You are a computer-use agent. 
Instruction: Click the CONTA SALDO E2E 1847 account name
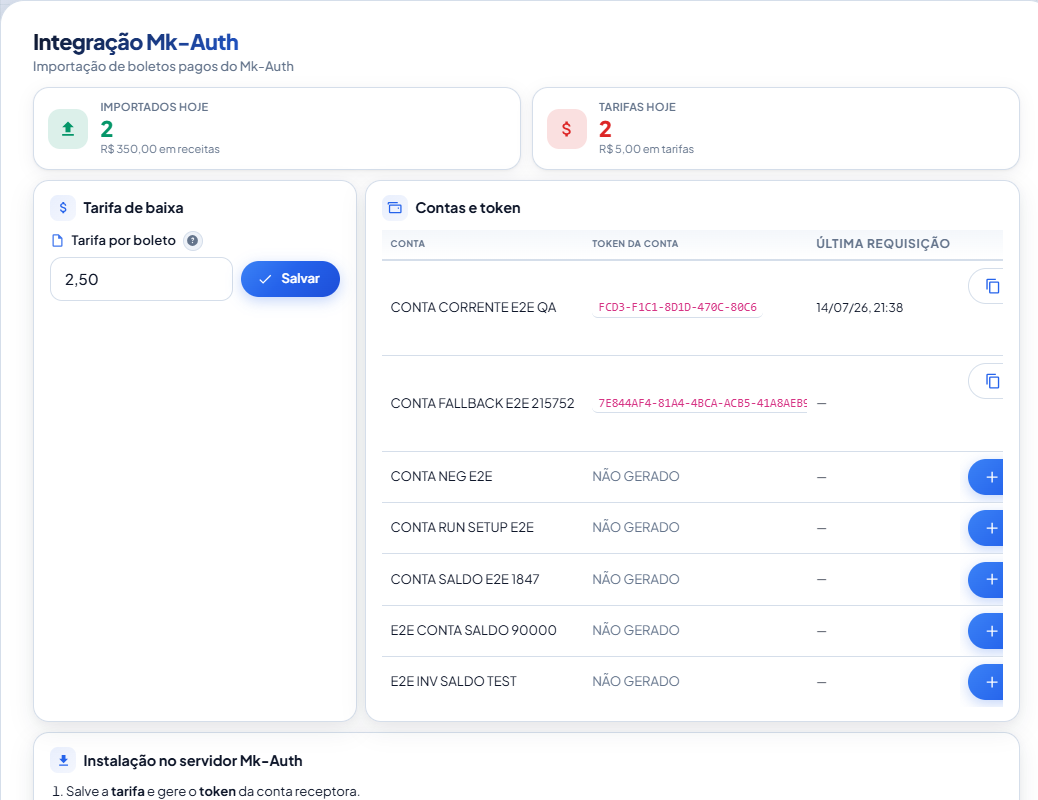click(465, 579)
